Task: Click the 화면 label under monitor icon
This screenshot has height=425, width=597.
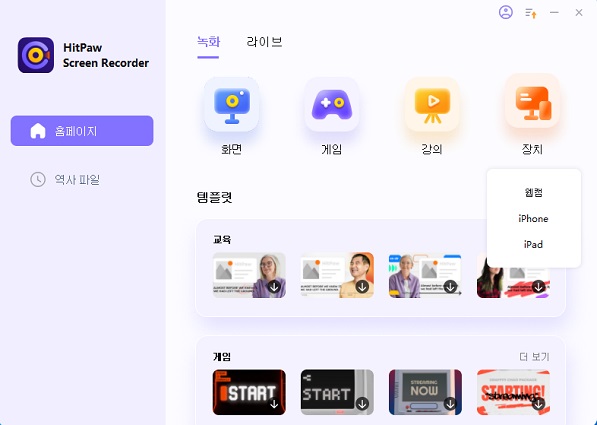Action: tap(231, 149)
